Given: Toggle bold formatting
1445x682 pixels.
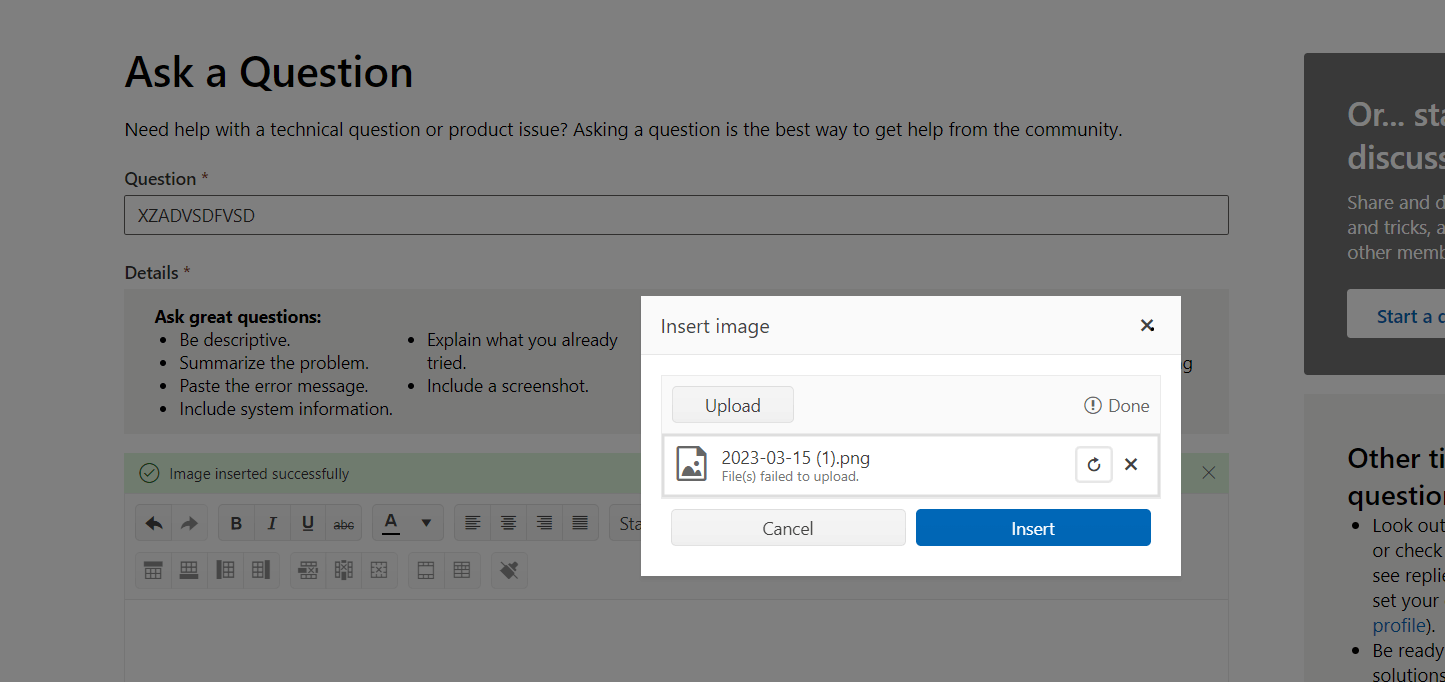Looking at the screenshot, I should 236,523.
